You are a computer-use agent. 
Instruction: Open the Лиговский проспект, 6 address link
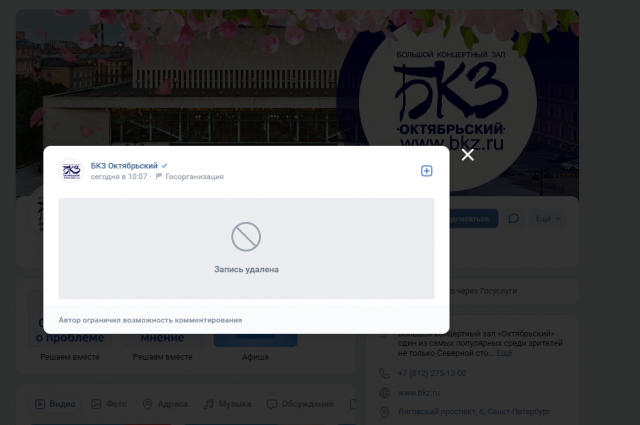[474, 412]
